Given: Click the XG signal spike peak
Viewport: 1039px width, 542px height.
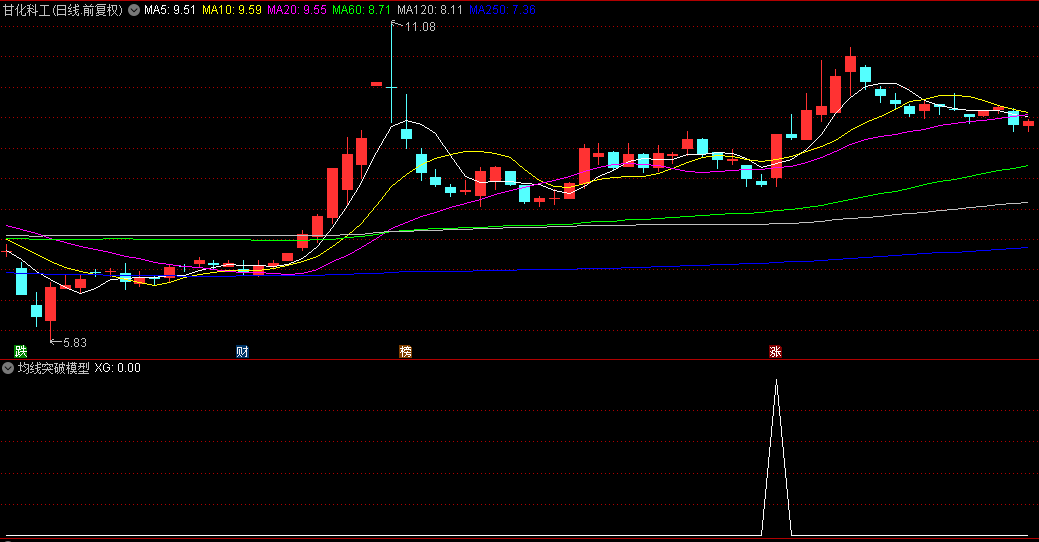Looking at the screenshot, I should click(777, 381).
